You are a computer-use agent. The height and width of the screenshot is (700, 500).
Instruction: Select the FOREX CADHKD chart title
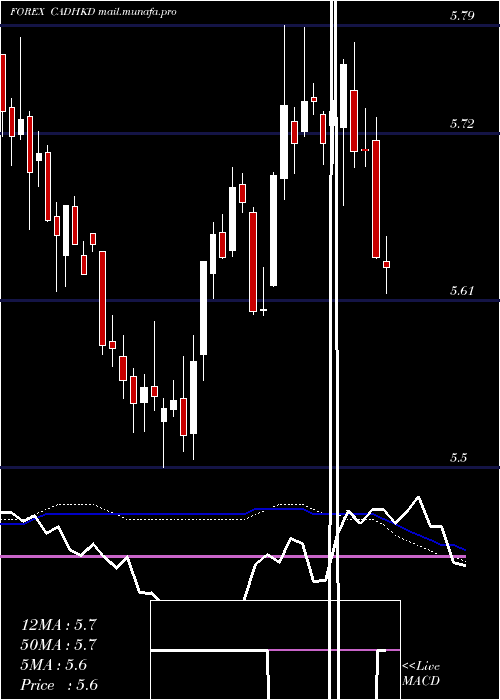tap(93, 12)
